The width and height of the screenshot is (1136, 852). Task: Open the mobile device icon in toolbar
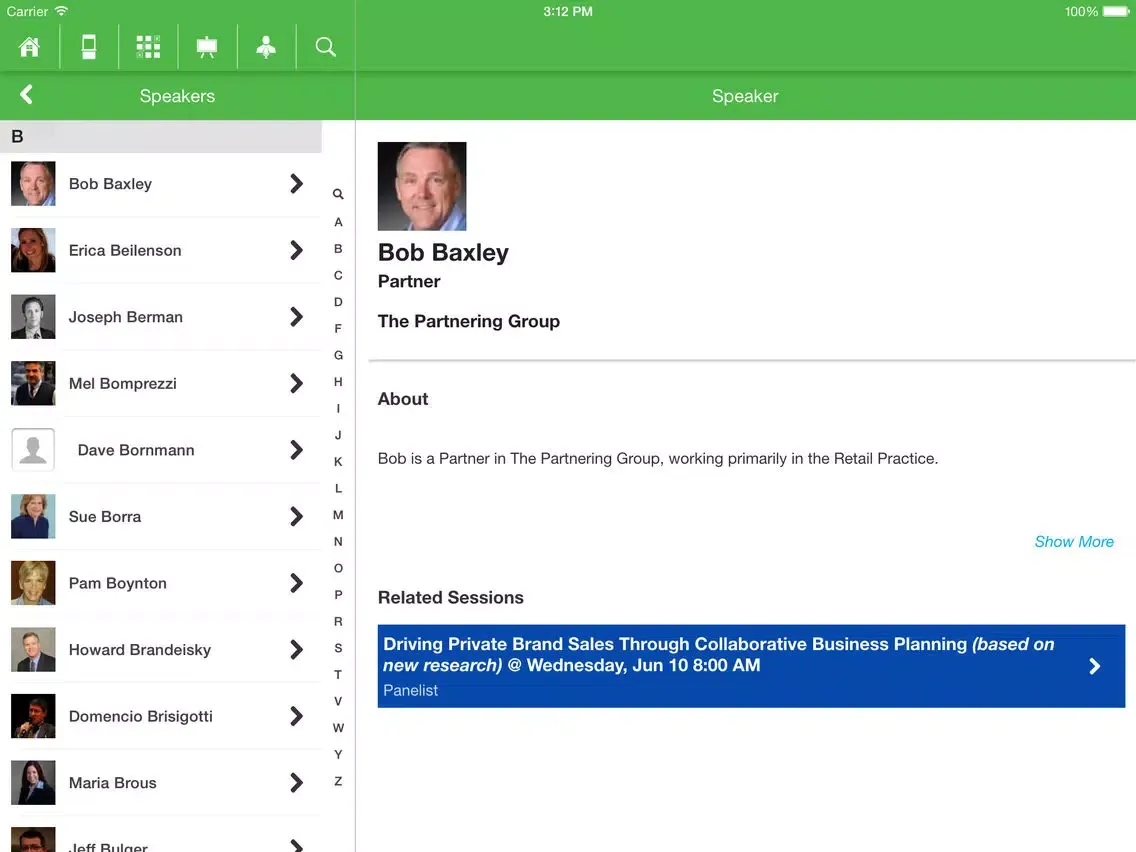tap(88, 47)
